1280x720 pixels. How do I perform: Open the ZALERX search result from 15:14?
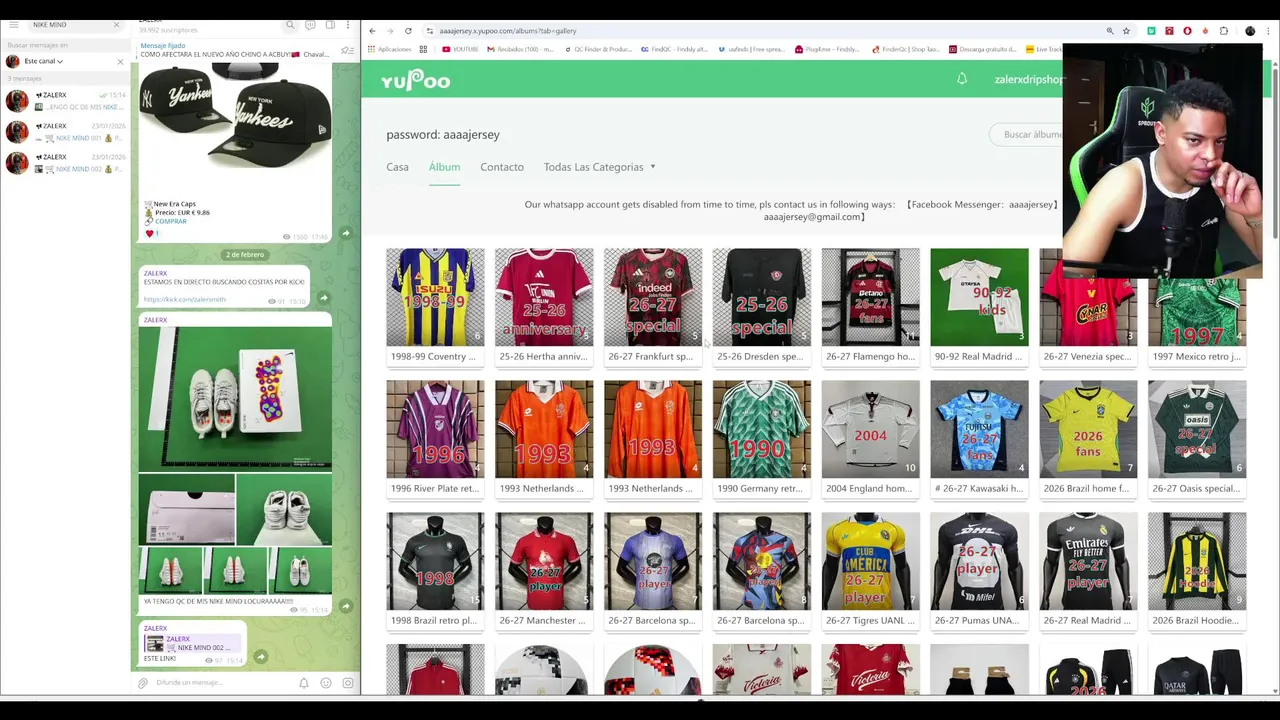[65, 101]
